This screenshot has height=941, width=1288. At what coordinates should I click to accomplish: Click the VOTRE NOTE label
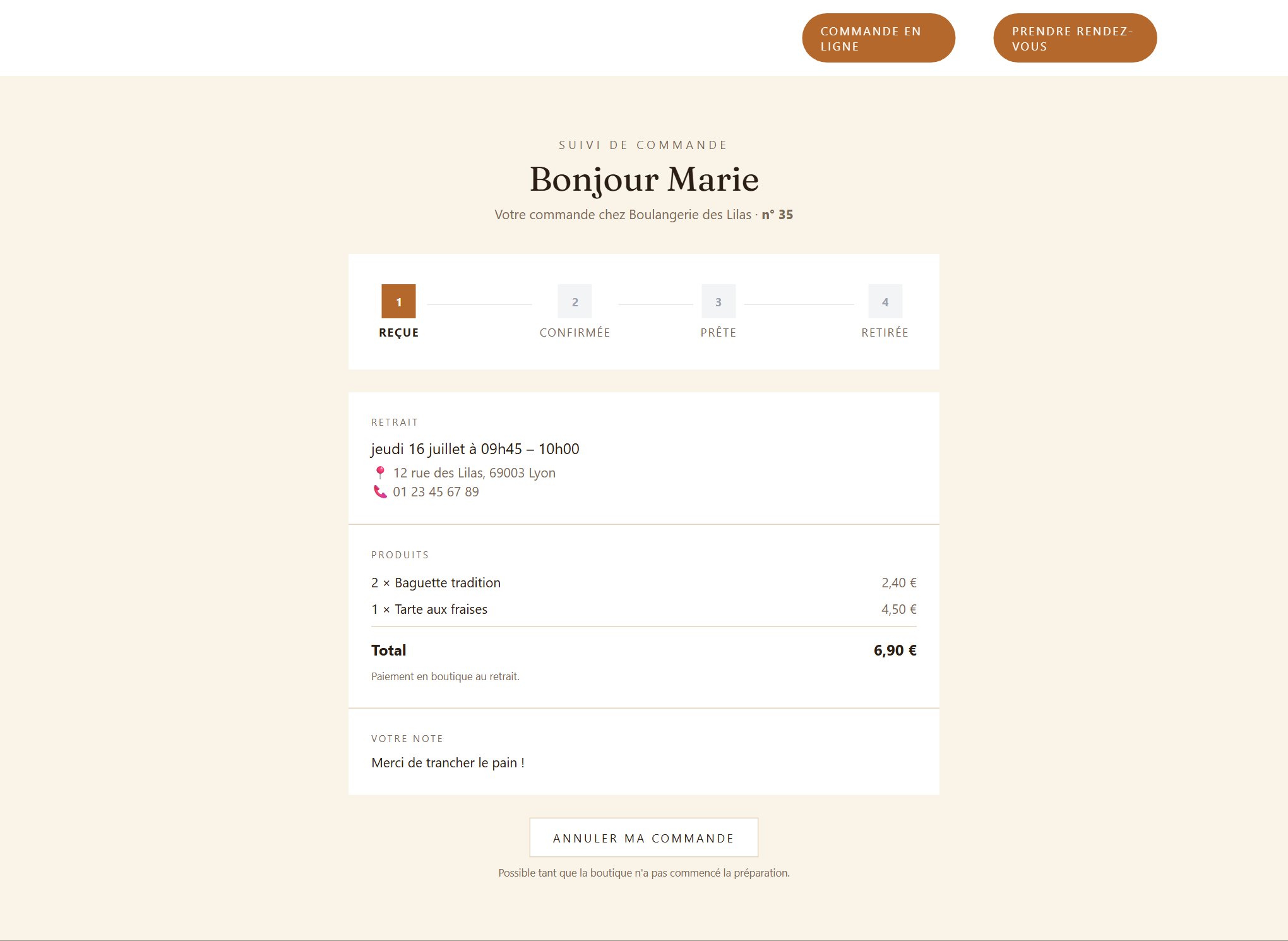coord(407,739)
